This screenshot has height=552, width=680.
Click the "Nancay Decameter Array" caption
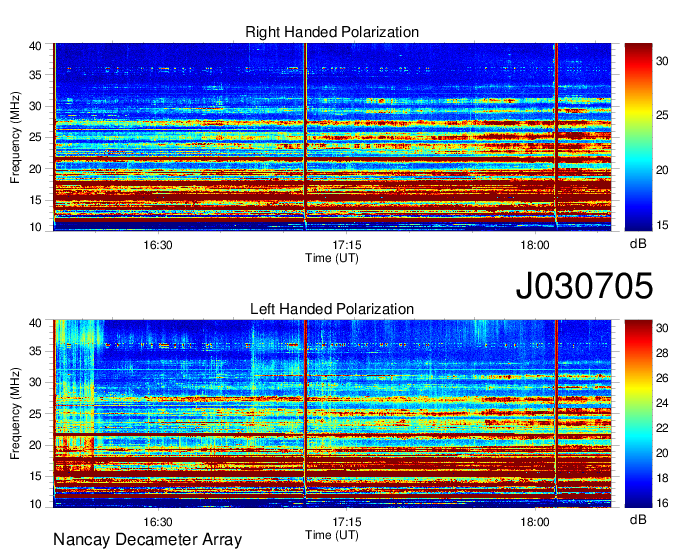click(147, 539)
